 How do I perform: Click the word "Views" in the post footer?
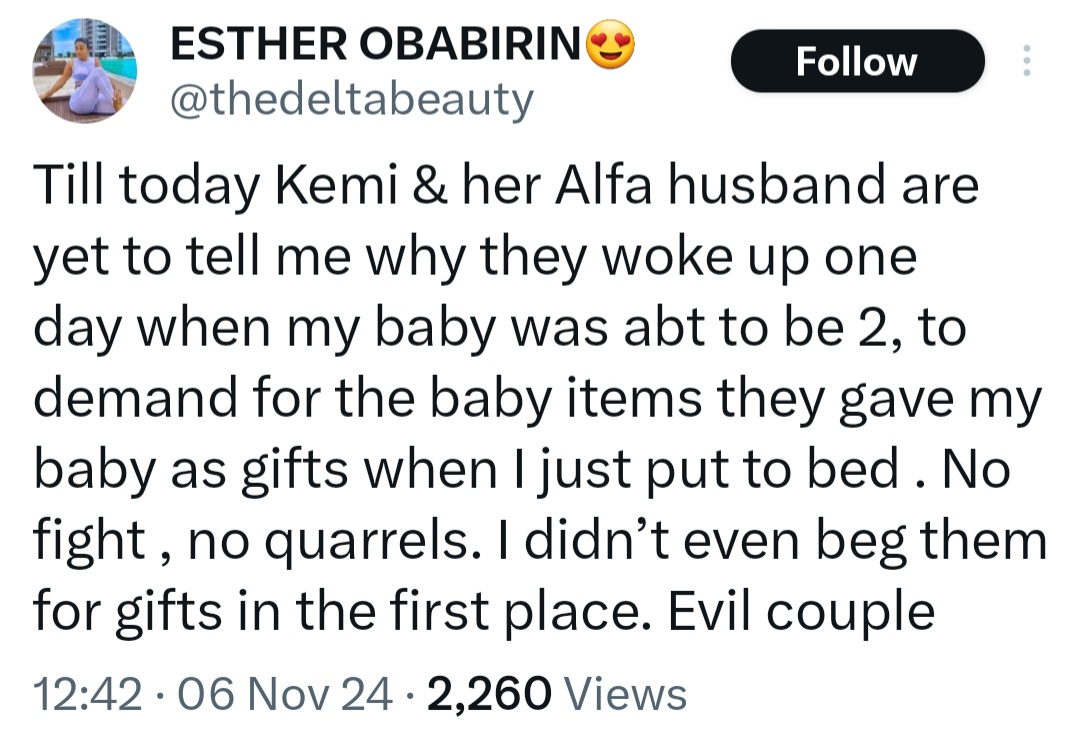click(x=625, y=692)
